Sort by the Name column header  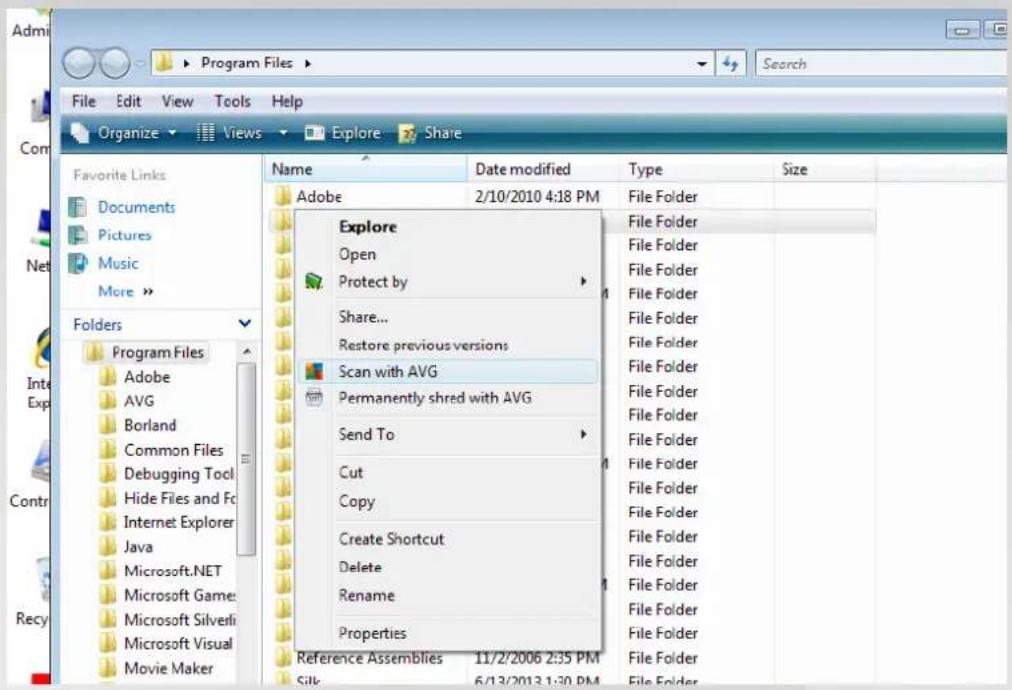coord(365,169)
